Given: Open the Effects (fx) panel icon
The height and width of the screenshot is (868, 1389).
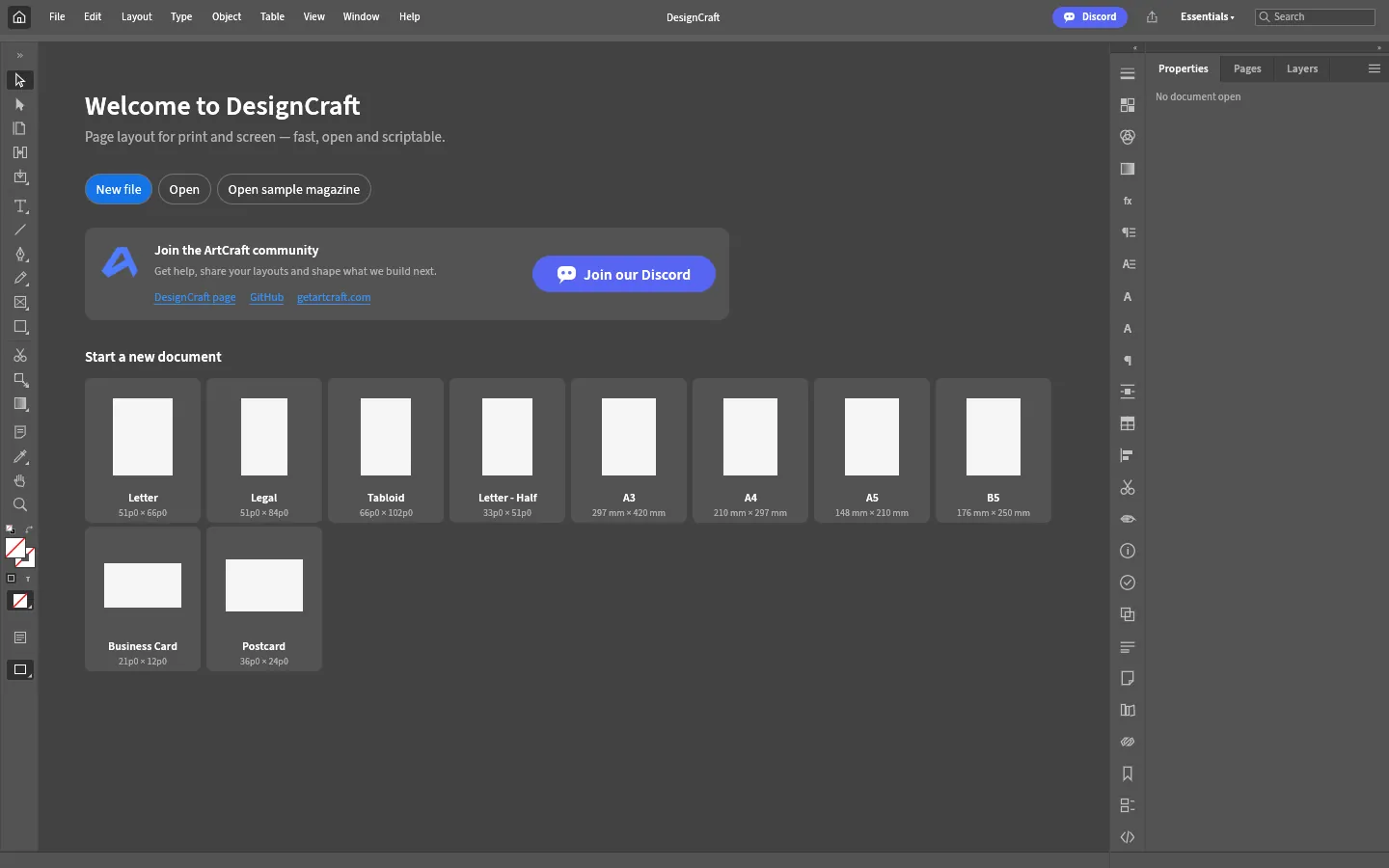Looking at the screenshot, I should (1128, 201).
